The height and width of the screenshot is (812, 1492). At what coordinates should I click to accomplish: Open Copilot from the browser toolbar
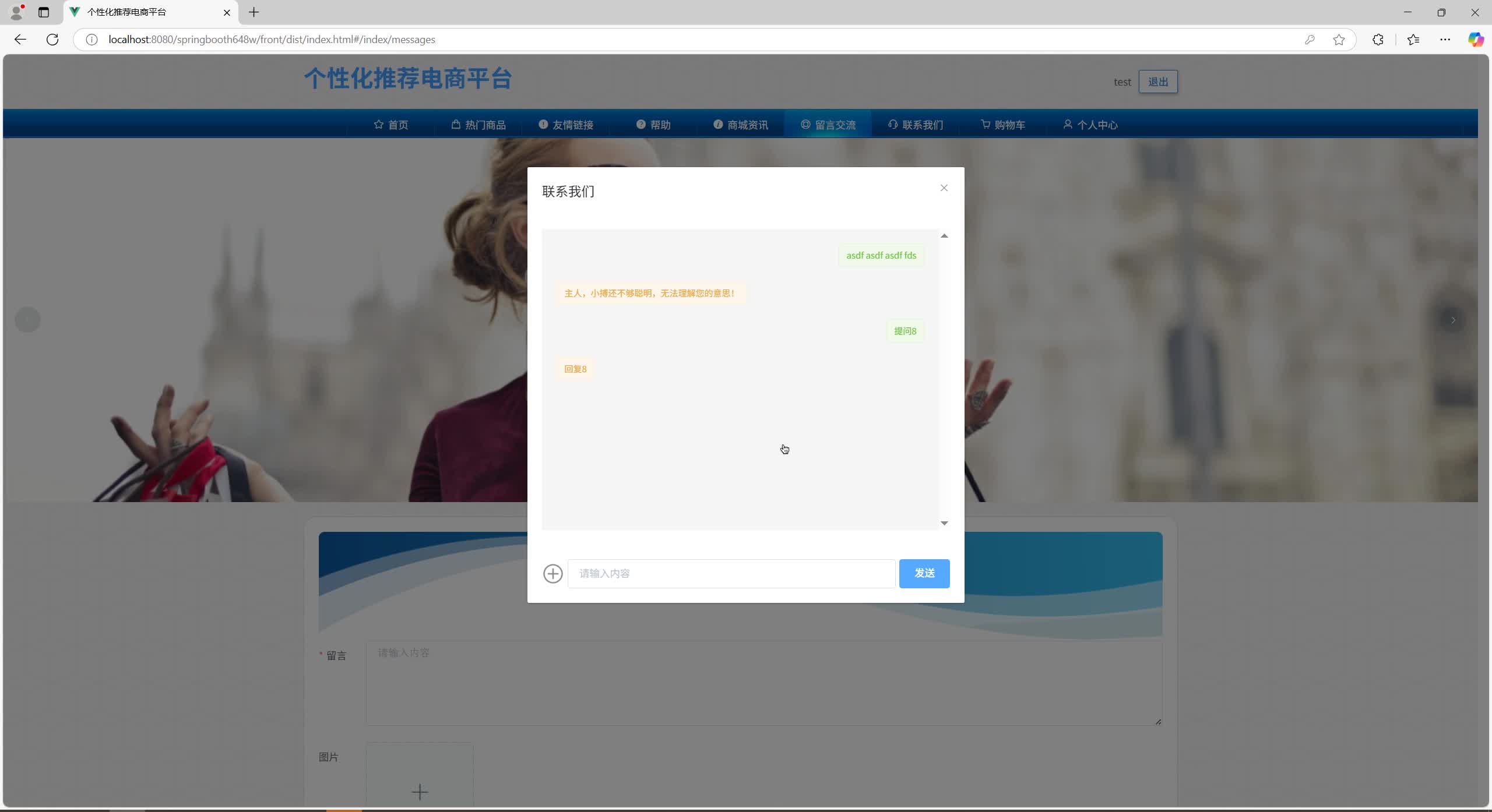coord(1476,39)
